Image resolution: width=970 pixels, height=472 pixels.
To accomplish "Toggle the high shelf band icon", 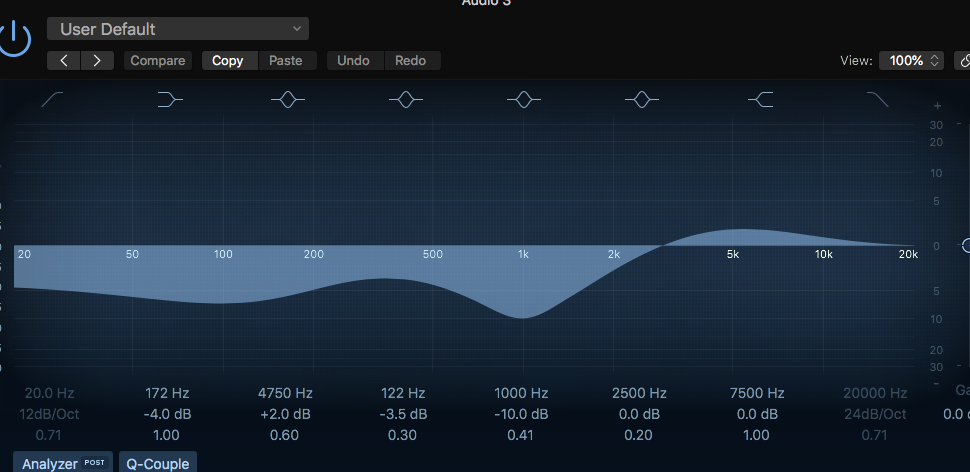I will [760, 99].
